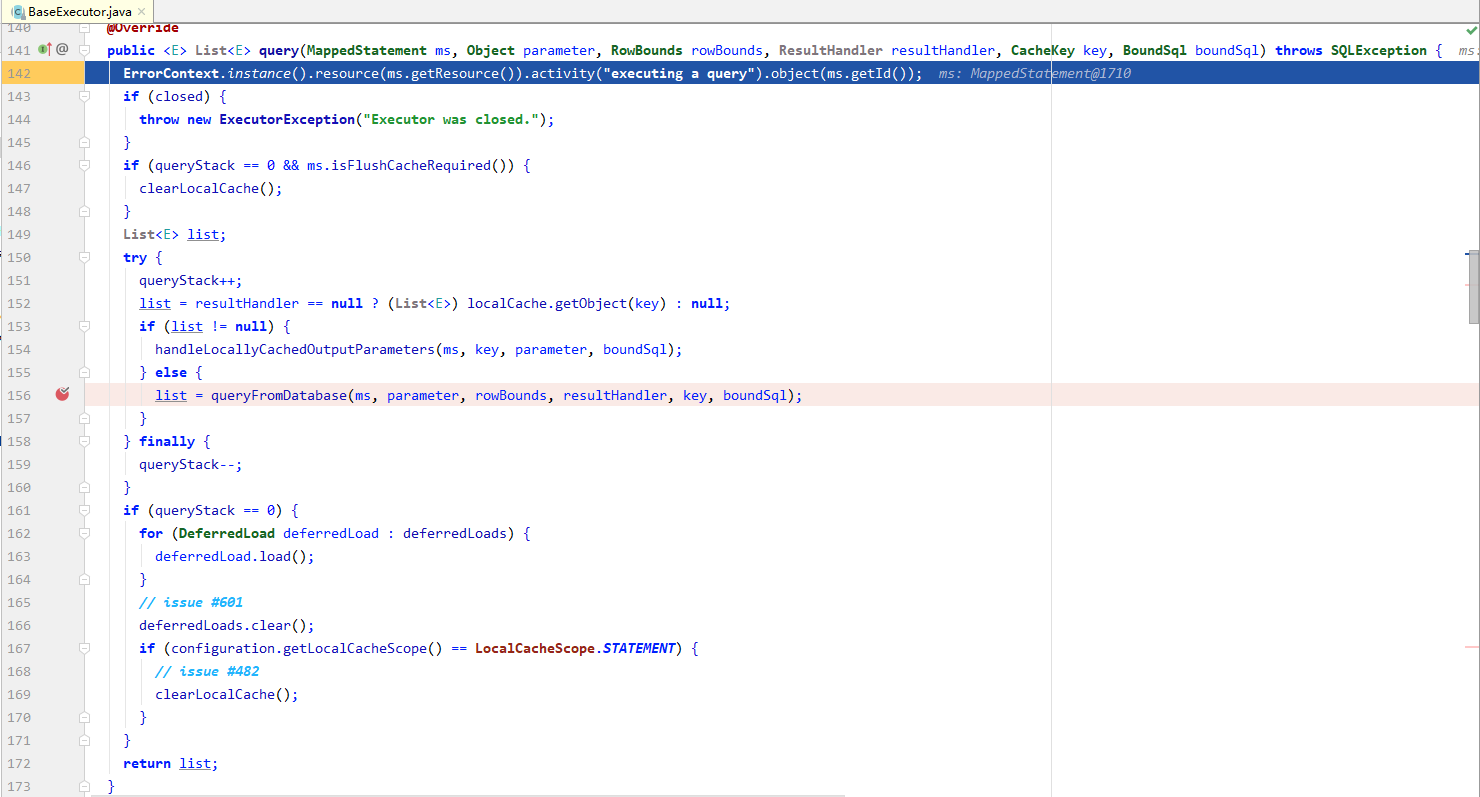Collapse the if (queryStack == 0) fold on line 161
Image resolution: width=1480 pixels, height=797 pixels.
tap(84, 510)
